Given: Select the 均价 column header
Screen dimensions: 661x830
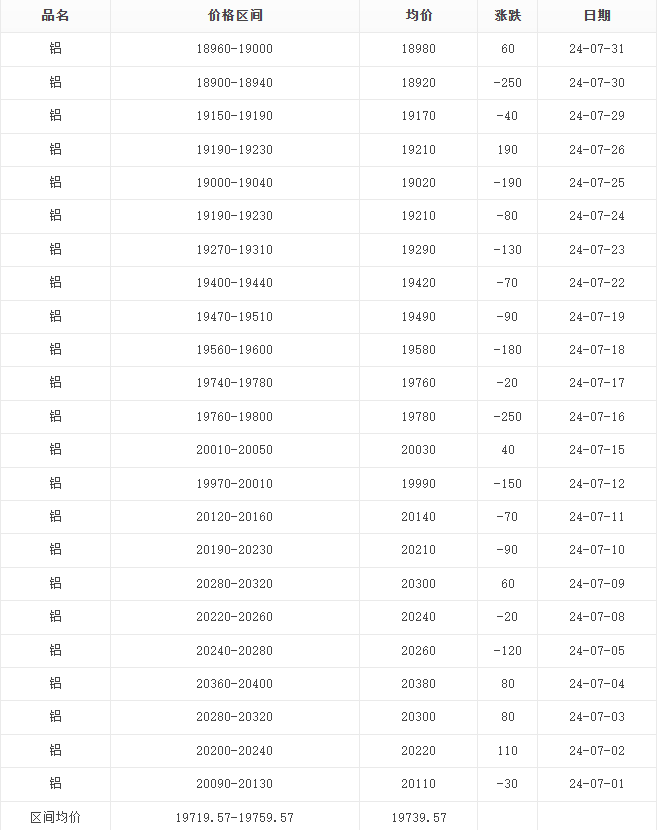Looking at the screenshot, I should 418,16.
